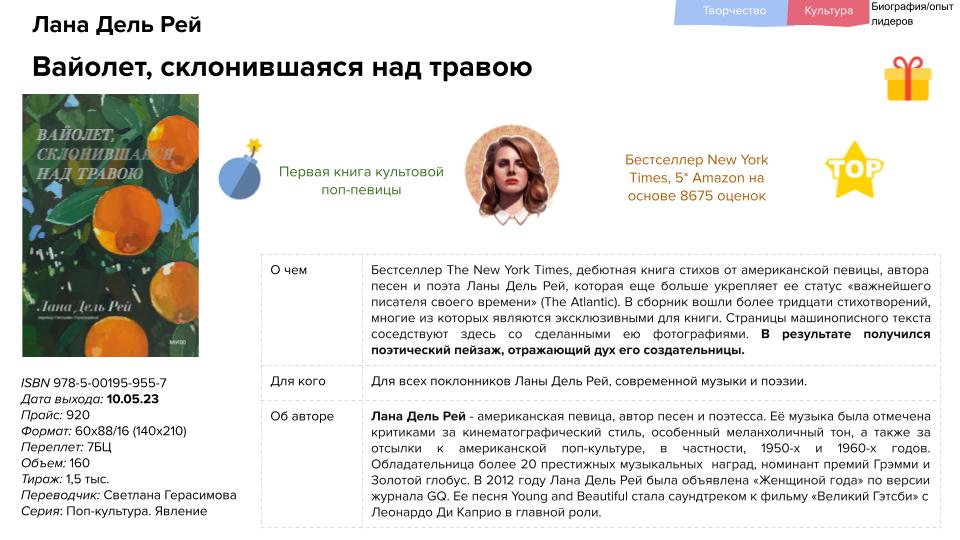Click the gift box icon
The image size is (960, 540).
(x=908, y=78)
